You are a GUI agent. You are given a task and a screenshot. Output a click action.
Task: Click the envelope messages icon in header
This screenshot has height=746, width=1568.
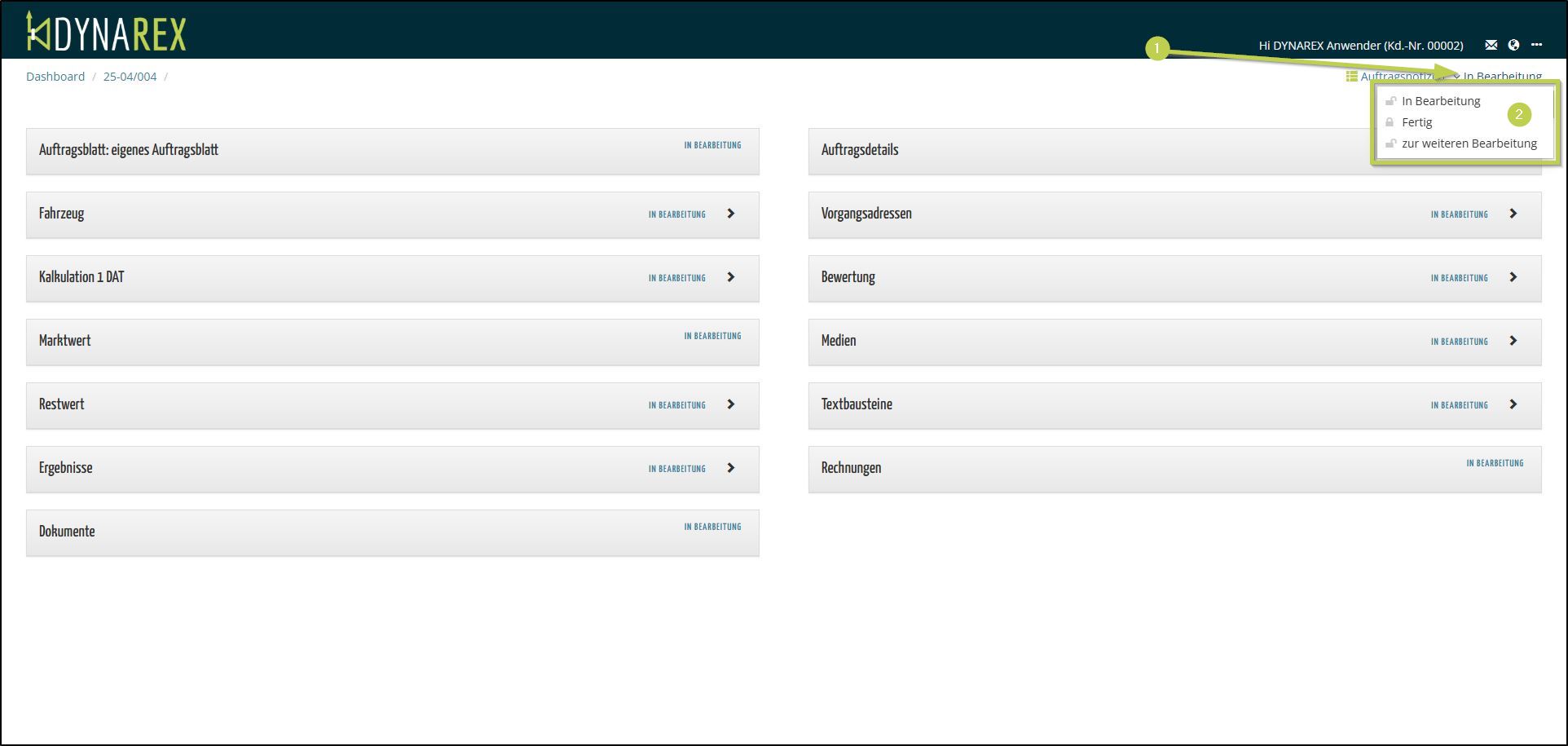1491,45
